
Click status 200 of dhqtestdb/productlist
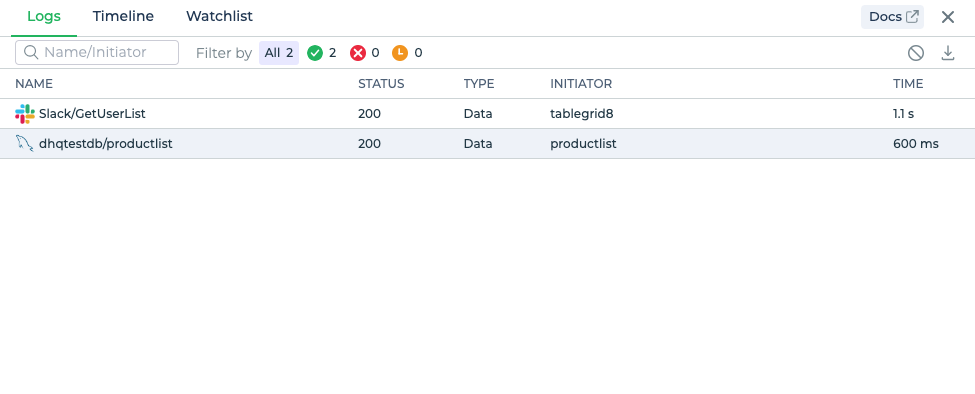click(369, 144)
